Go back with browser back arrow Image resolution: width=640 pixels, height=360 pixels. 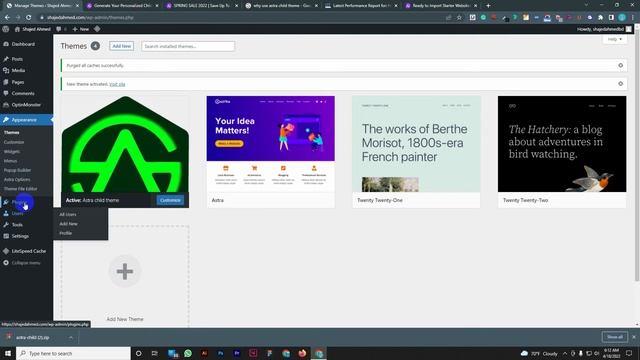click(7, 18)
